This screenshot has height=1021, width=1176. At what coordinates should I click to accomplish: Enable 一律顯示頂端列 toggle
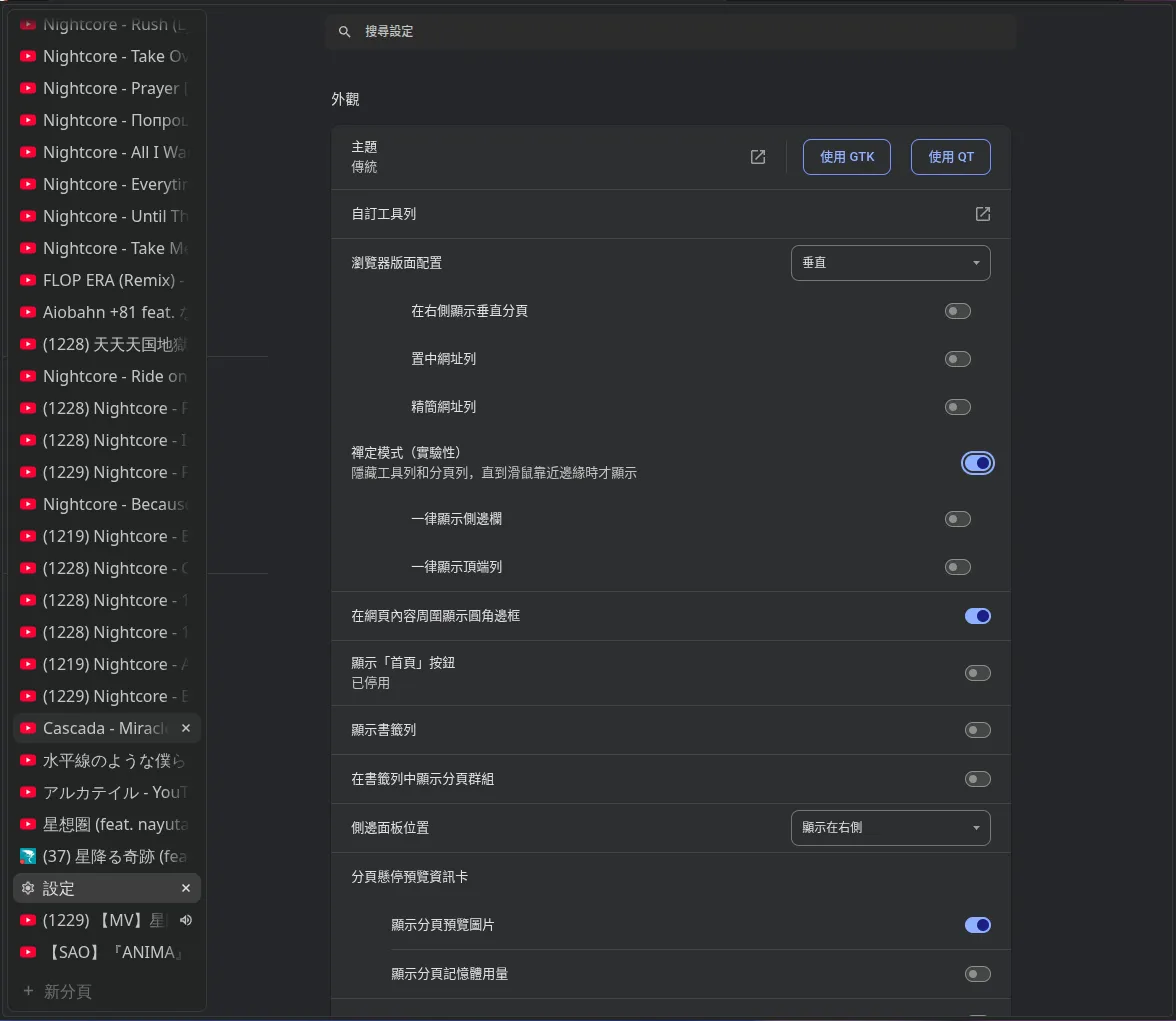tap(958, 567)
